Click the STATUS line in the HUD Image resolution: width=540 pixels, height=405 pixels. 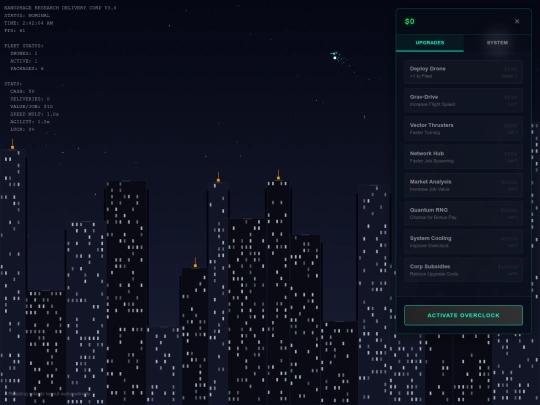pos(27,15)
